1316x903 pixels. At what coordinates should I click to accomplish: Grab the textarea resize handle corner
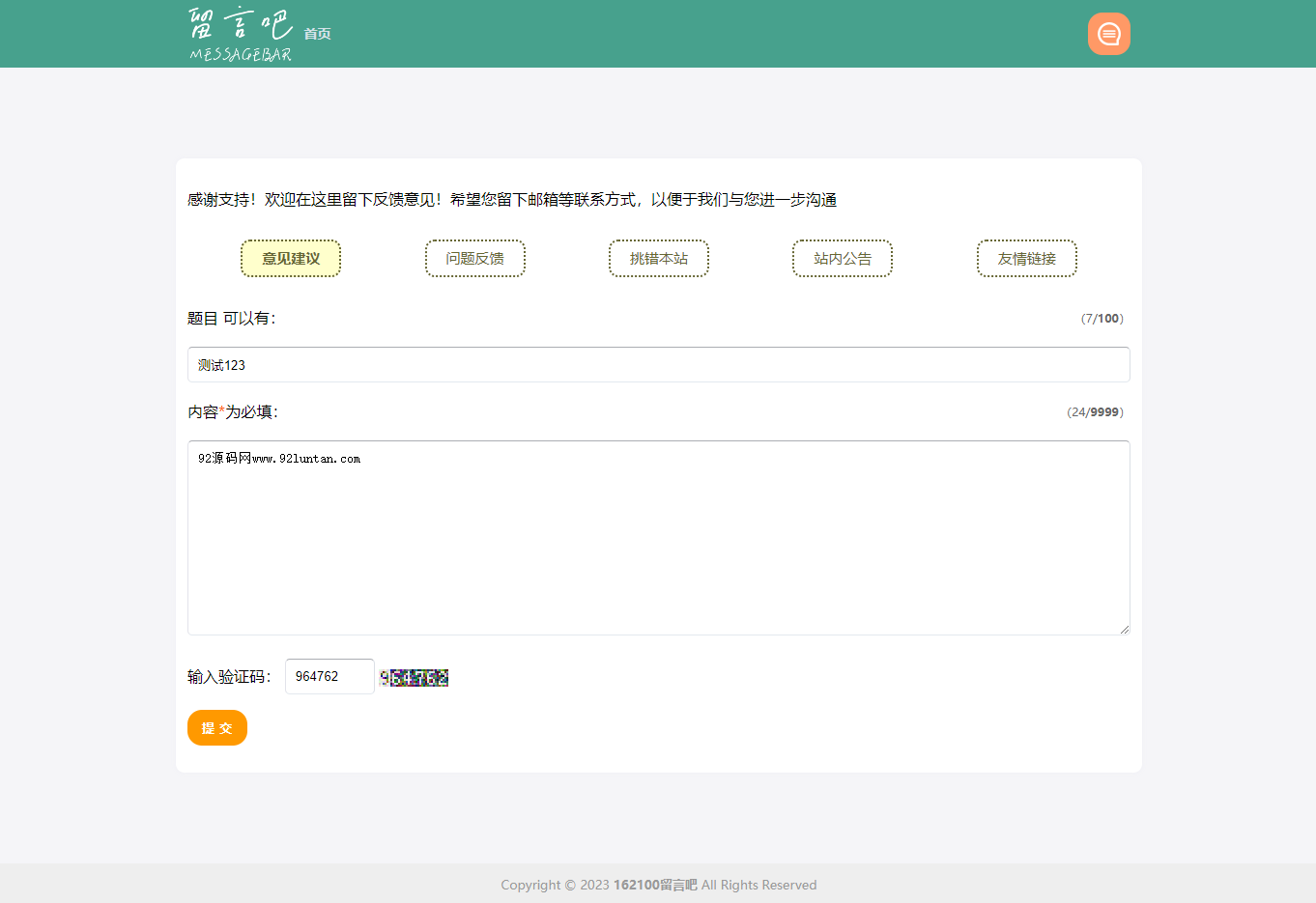click(1124, 629)
